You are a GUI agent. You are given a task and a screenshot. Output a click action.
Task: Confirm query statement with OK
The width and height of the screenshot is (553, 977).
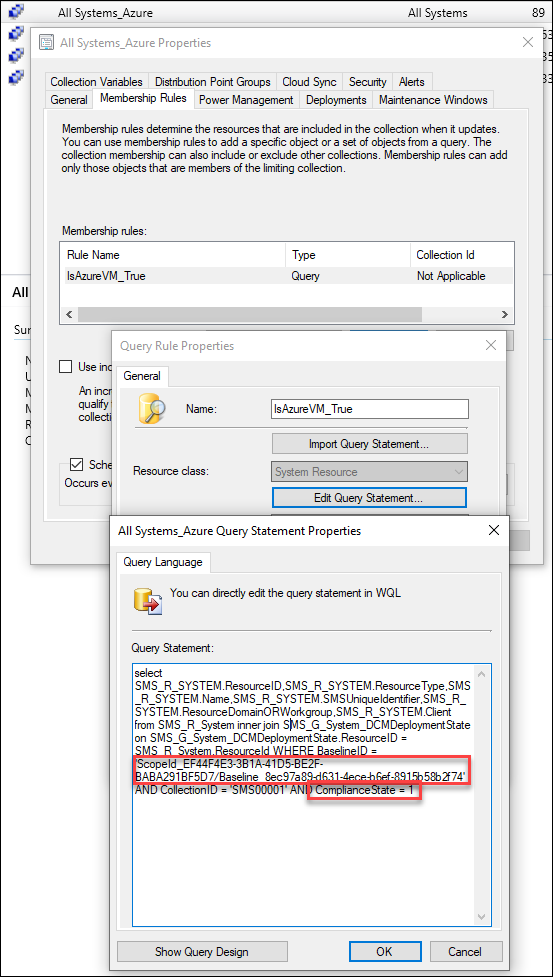click(384, 951)
